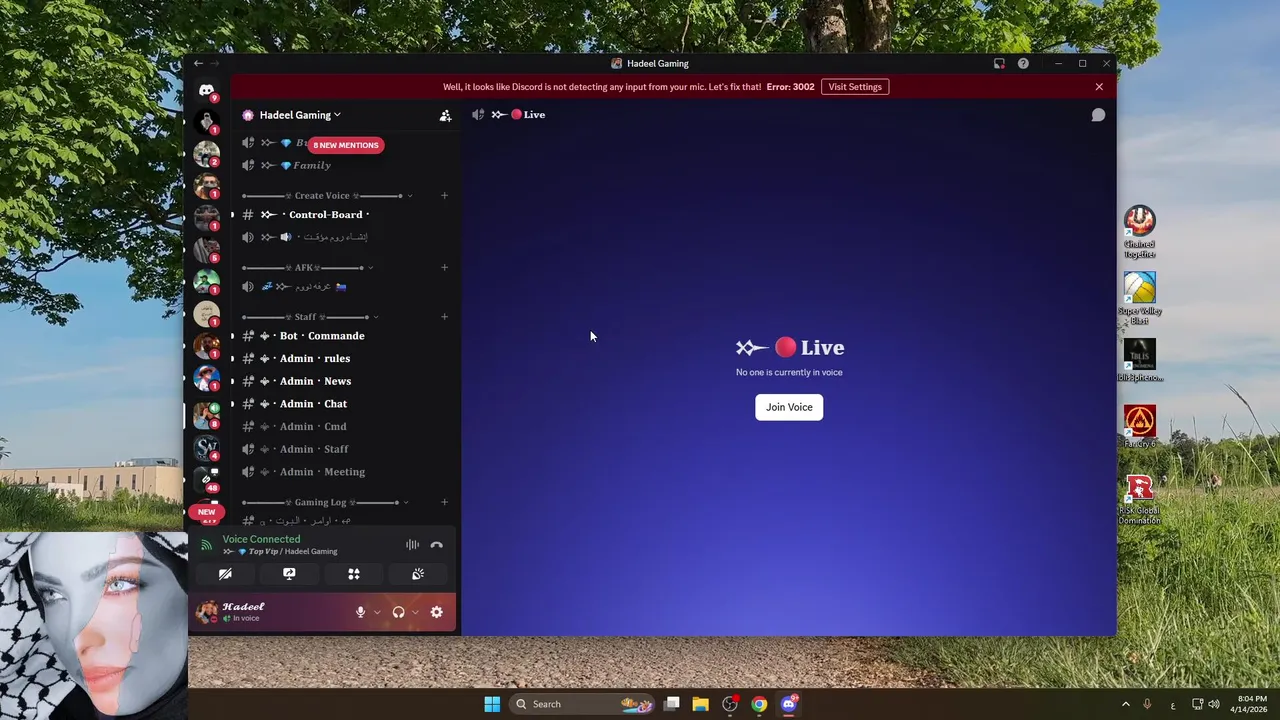Dismiss the mic error banner
This screenshot has height=720, width=1280.
(x=1099, y=87)
